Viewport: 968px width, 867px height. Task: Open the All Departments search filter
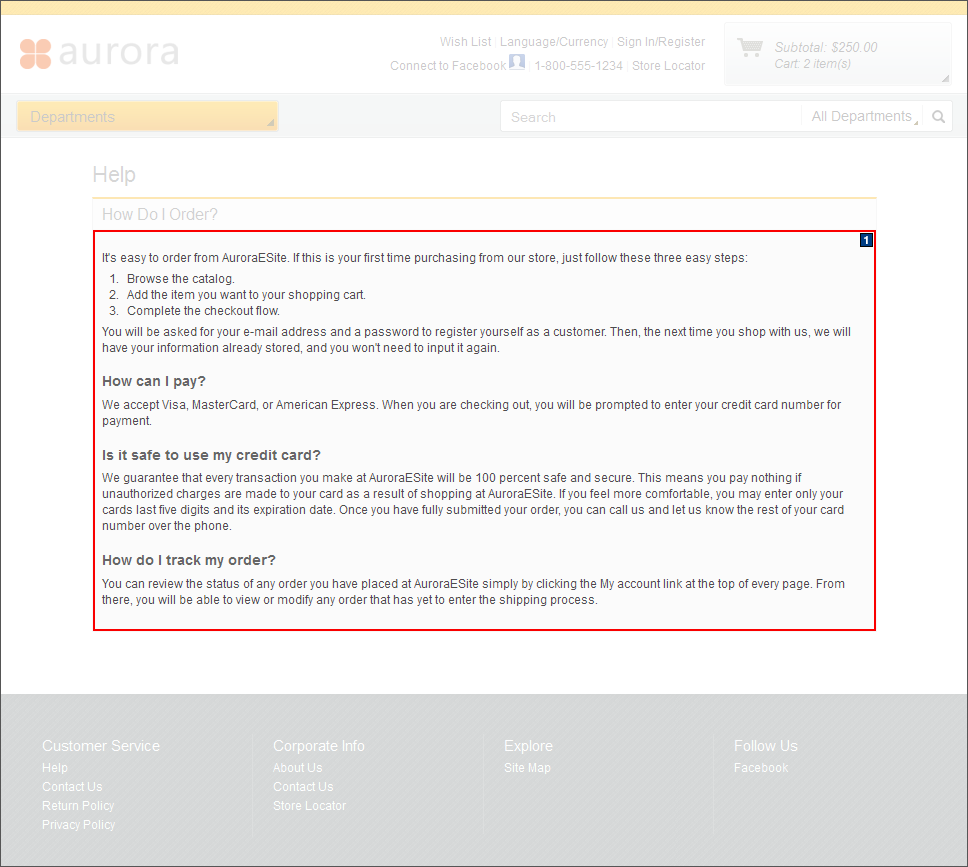(x=865, y=117)
